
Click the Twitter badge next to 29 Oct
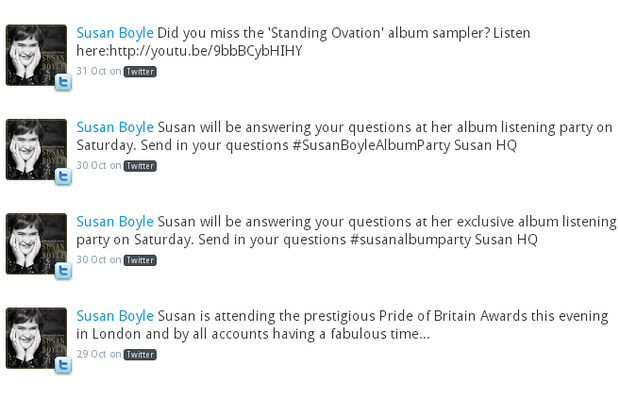coord(140,354)
